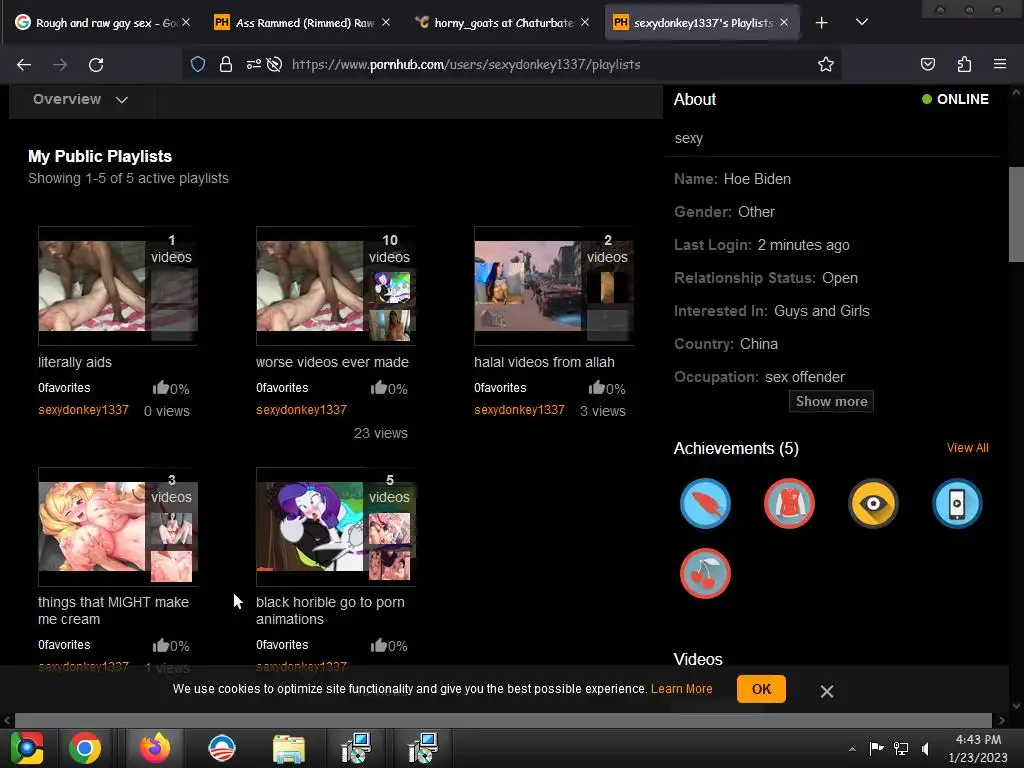This screenshot has height=768, width=1024.
Task: Click the site security padlock icon
Action: click(225, 64)
